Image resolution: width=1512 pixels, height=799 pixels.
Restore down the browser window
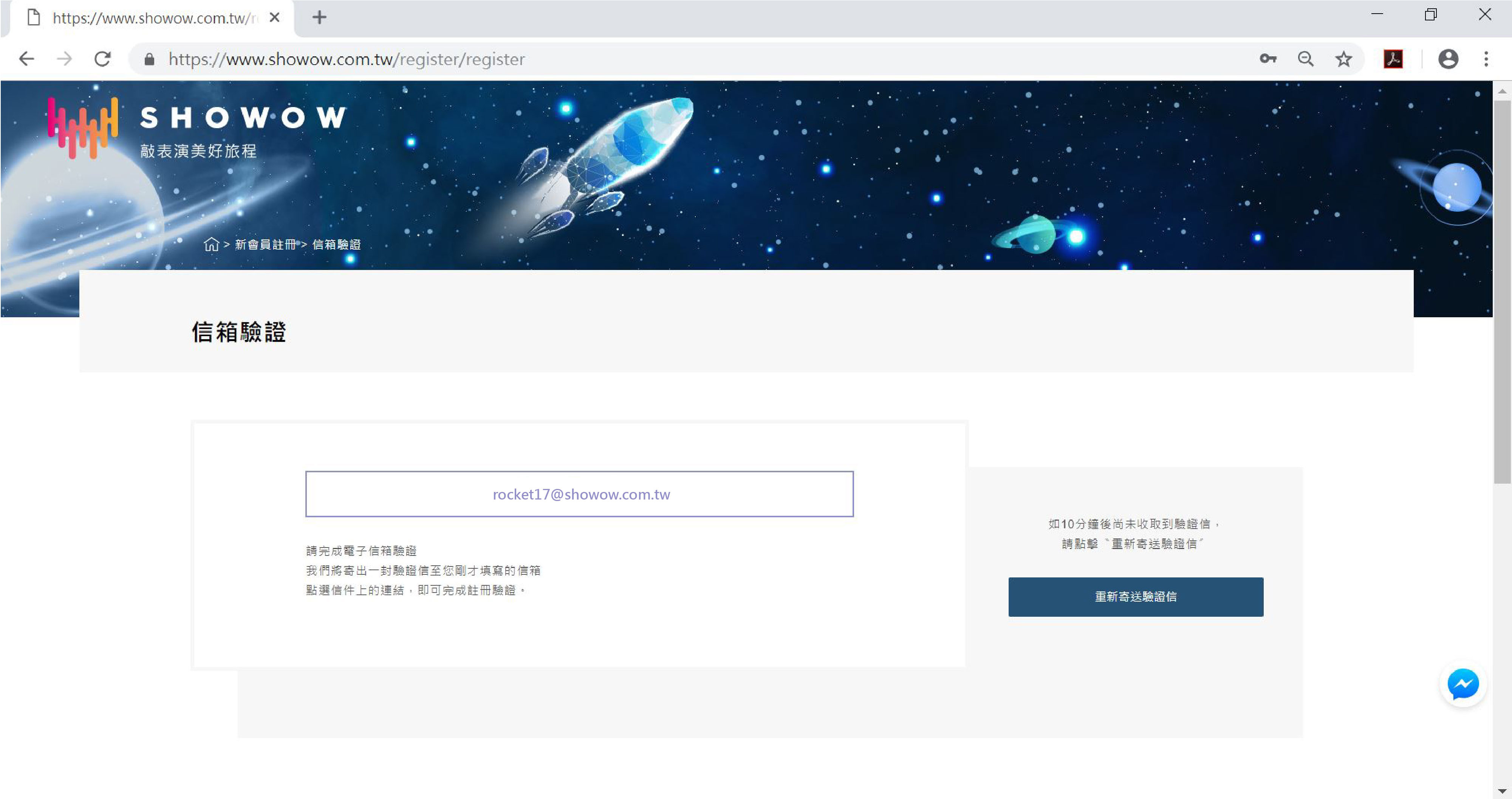(1431, 14)
